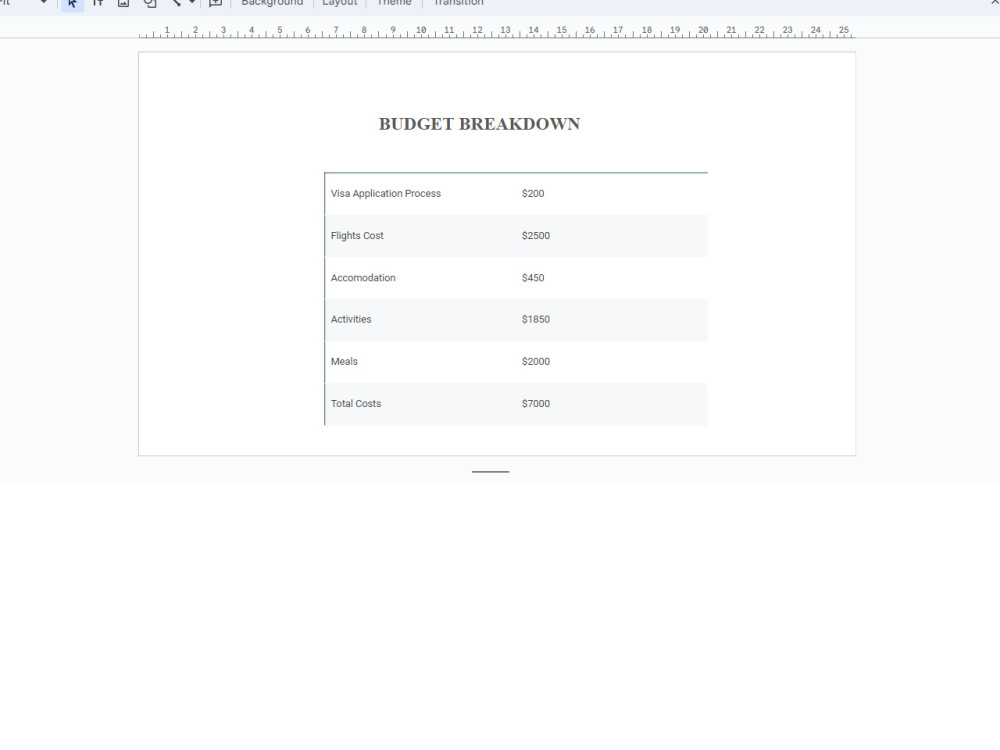Viewport: 1000px width, 750px height.
Task: Click the $2500 table cell
Action: 612,236
